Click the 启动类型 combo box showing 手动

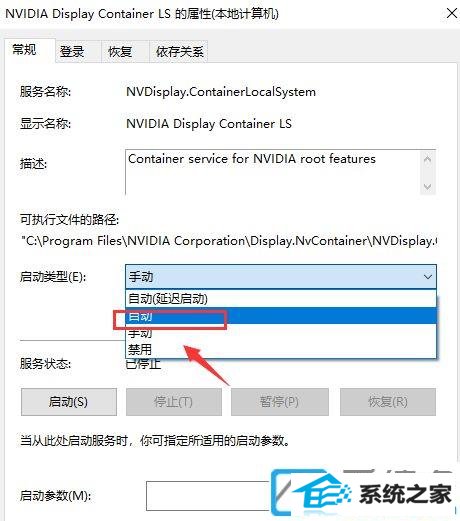click(281, 277)
